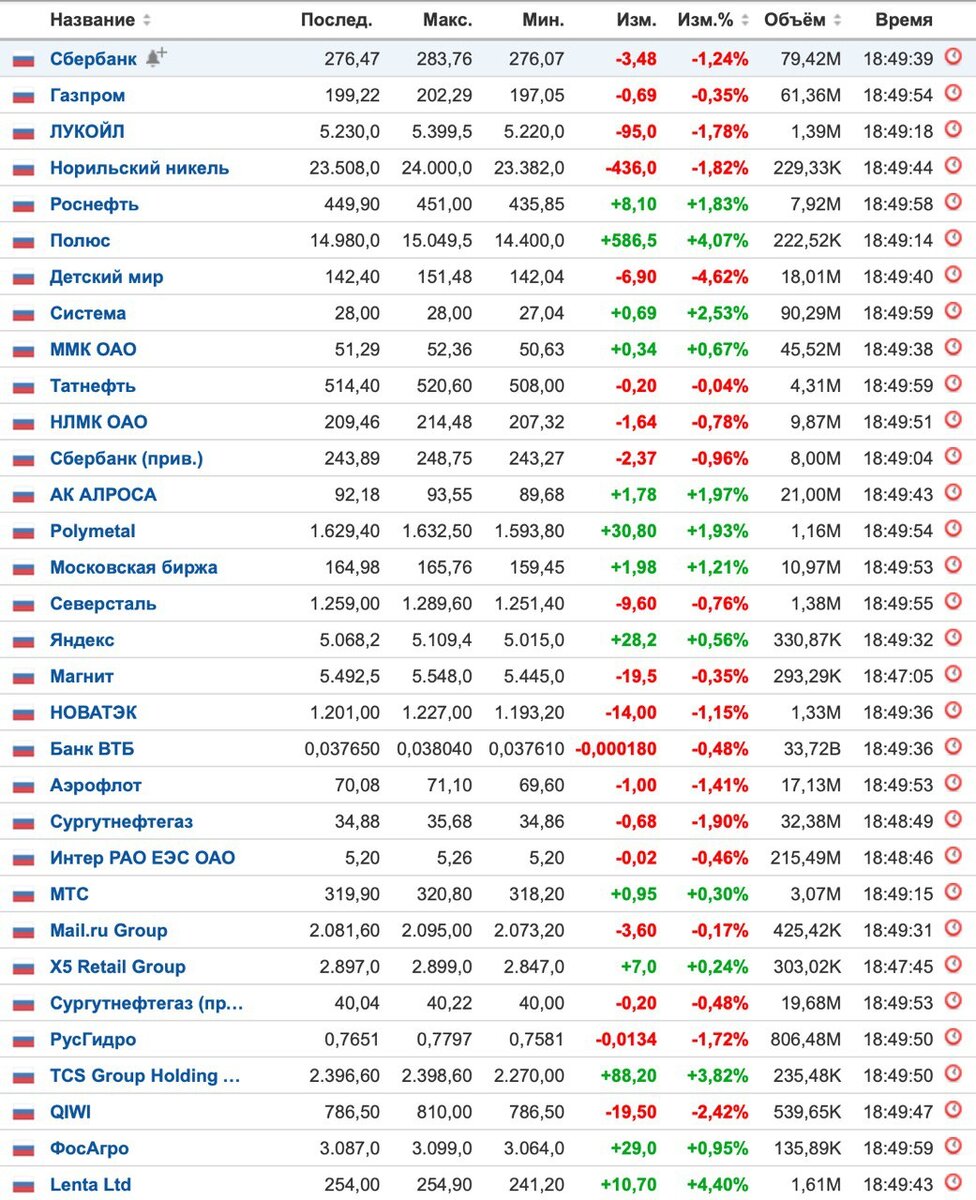Click the clock icon in the Газпром row
Image resolution: width=976 pixels, height=1200 pixels.
point(953,93)
